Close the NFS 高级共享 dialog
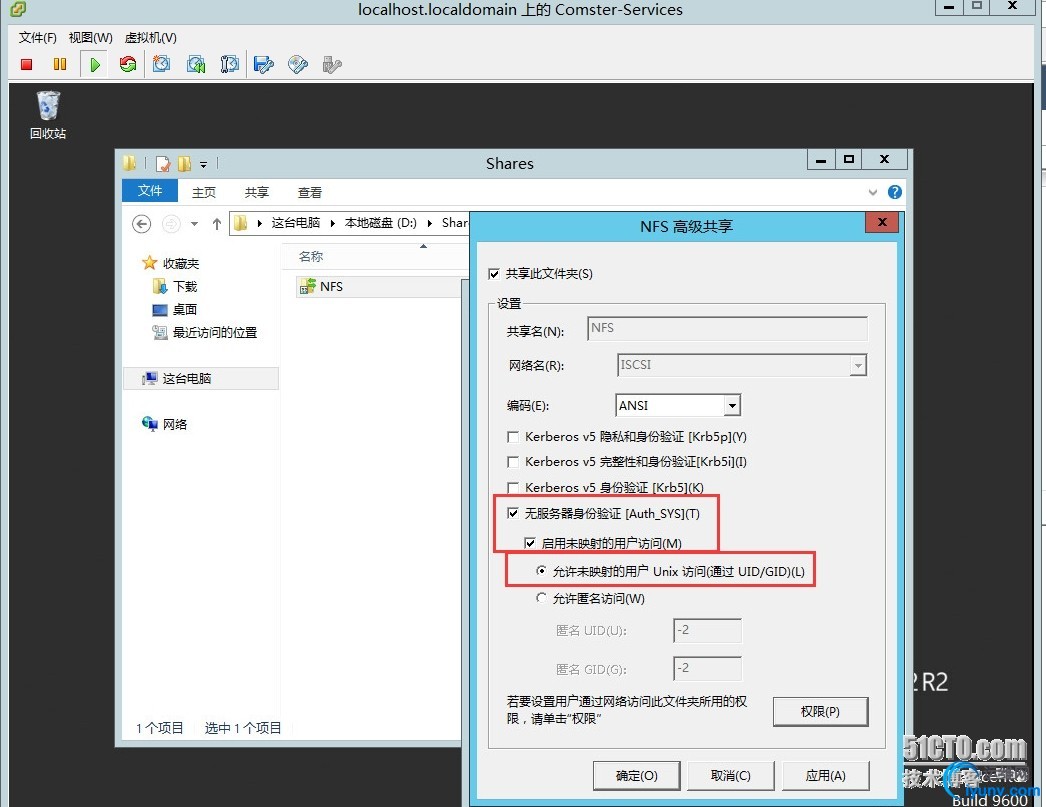 coord(882,222)
